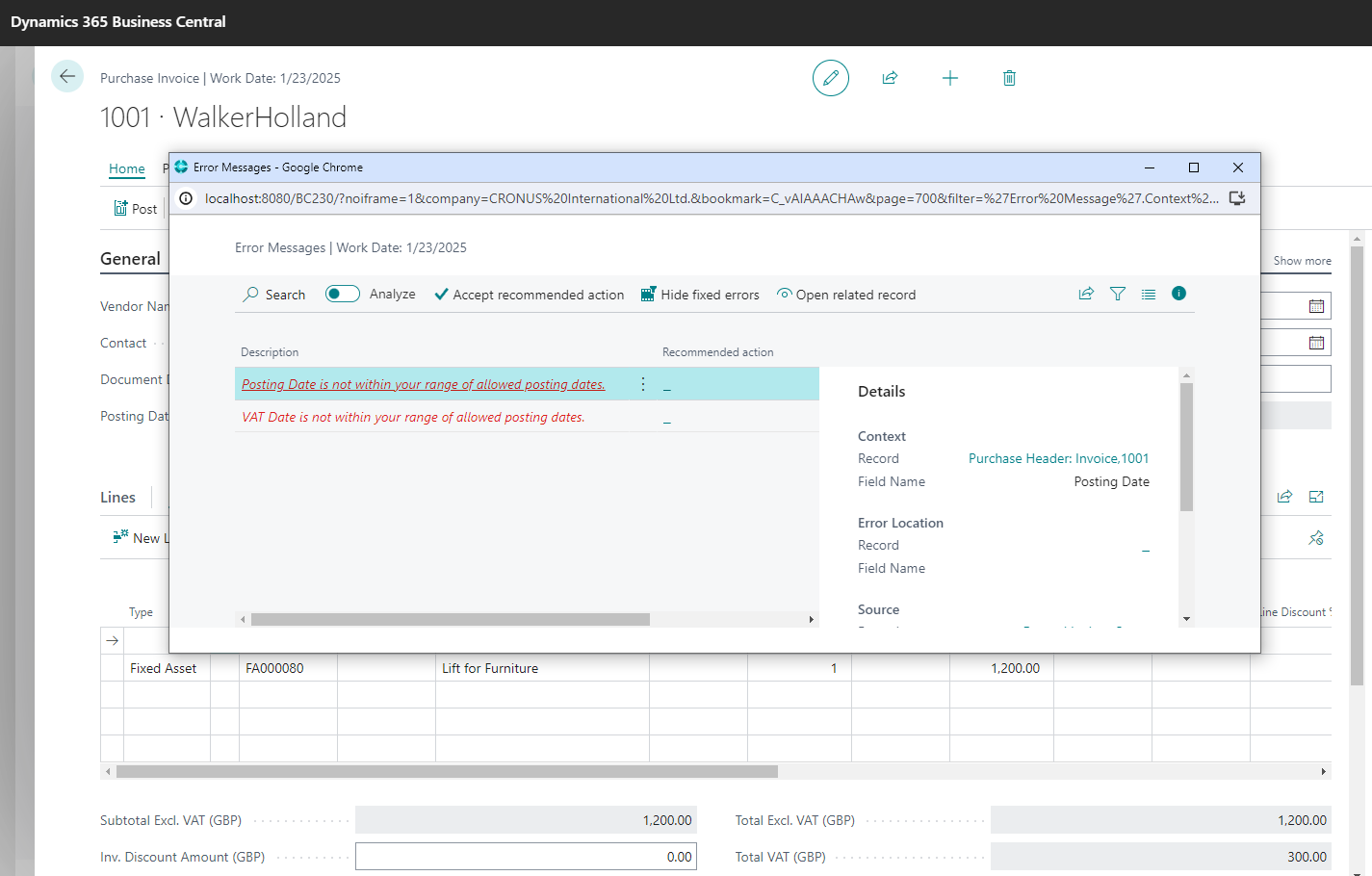Viewport: 1372px width, 876px height.
Task: Go back using the arrow button
Action: 67,76
